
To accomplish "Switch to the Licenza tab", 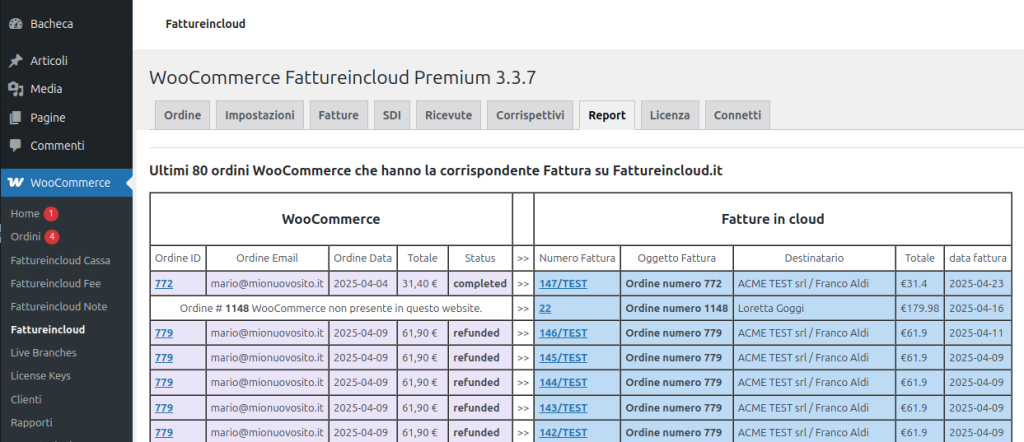I will point(669,116).
